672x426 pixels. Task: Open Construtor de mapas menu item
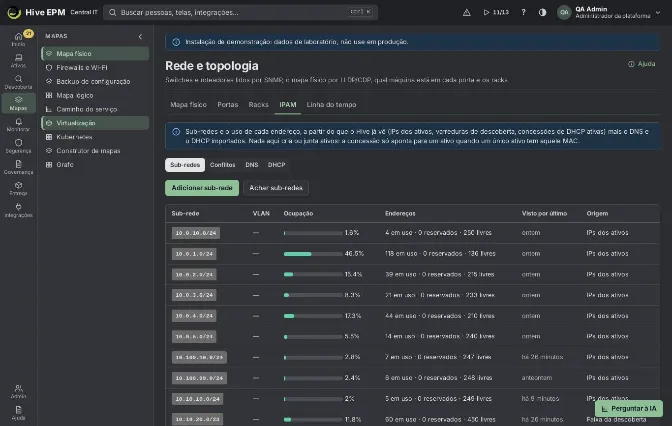(95, 151)
